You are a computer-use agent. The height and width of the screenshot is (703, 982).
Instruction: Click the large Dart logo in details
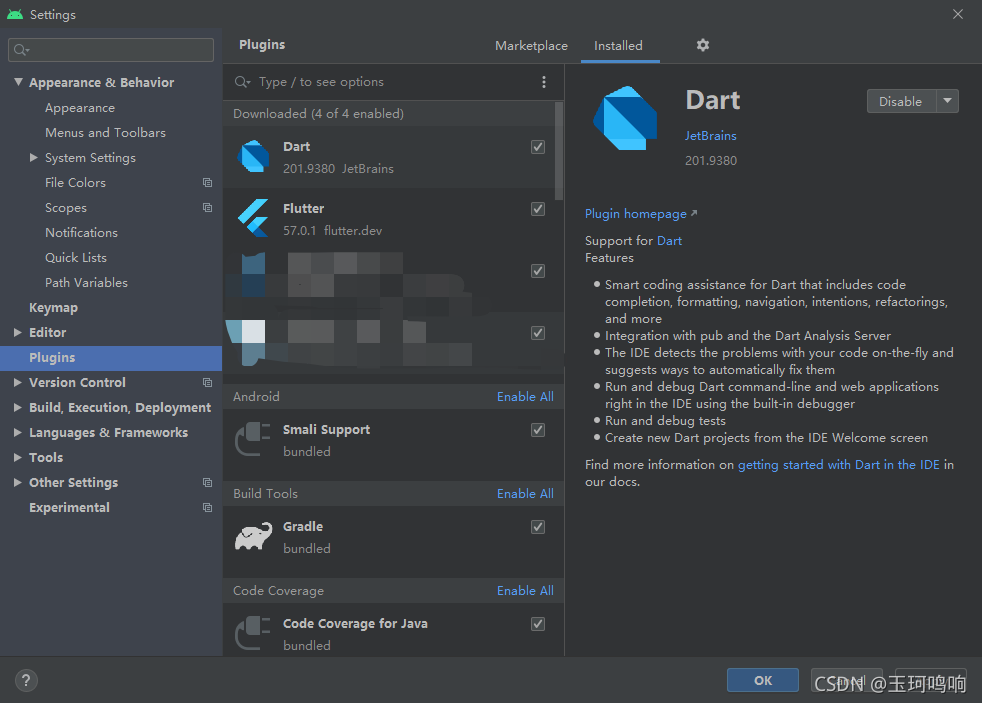(625, 118)
